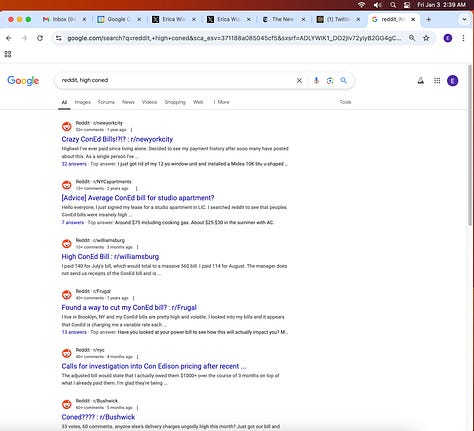Click the Reddit icon of r/NYCapartments result
This screenshot has width=474, height=431.
pos(67,185)
